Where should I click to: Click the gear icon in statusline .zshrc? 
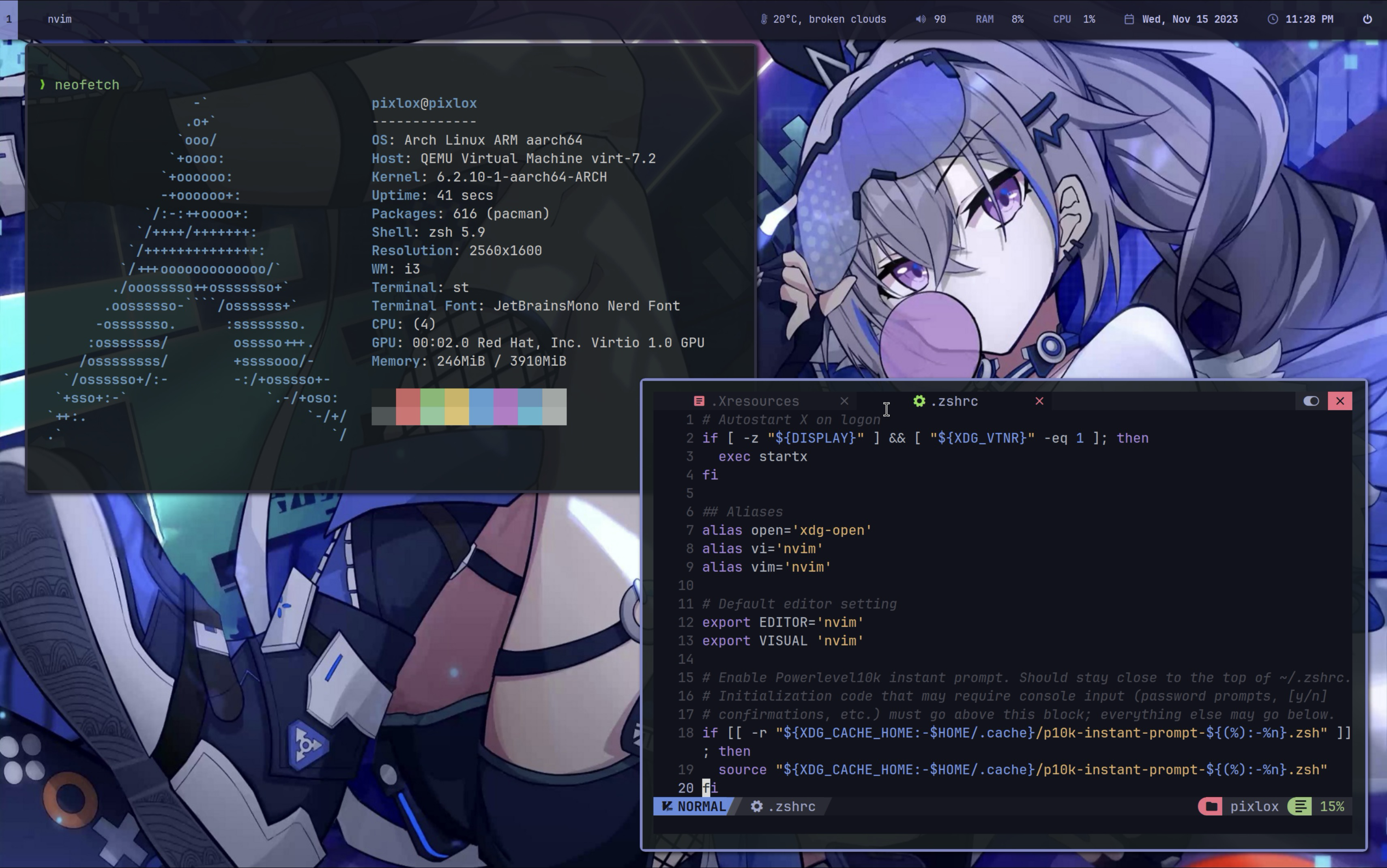pyautogui.click(x=756, y=807)
